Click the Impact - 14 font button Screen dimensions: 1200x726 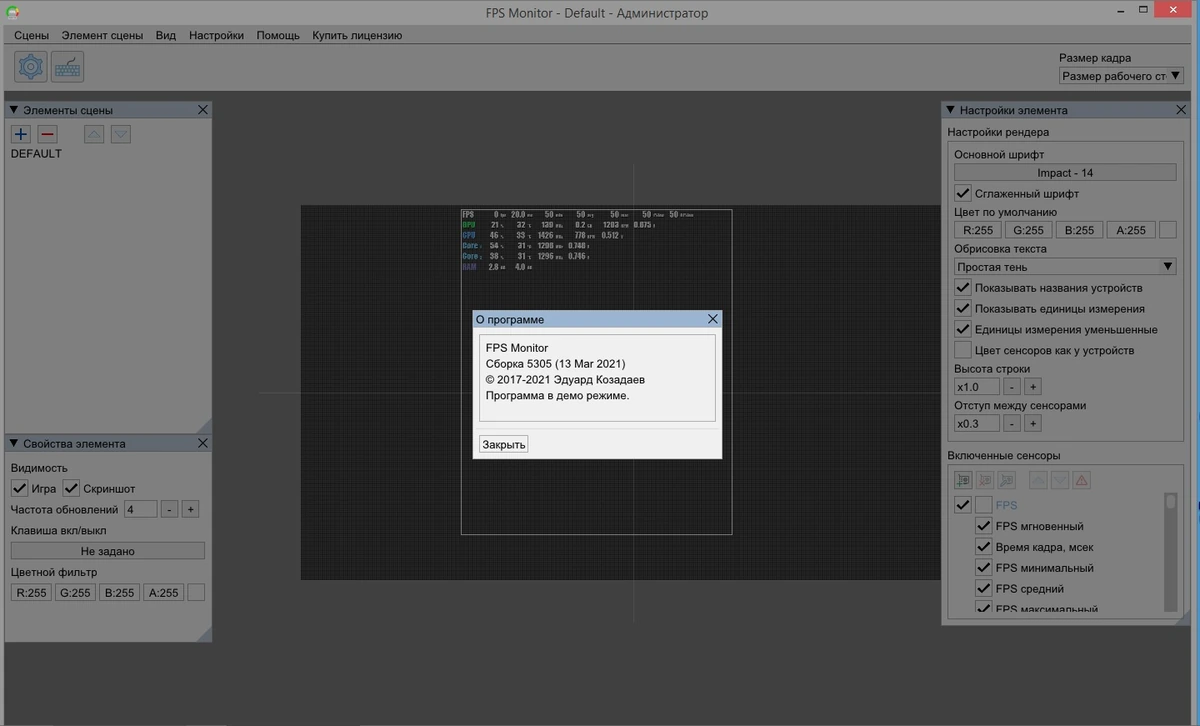coord(1065,173)
